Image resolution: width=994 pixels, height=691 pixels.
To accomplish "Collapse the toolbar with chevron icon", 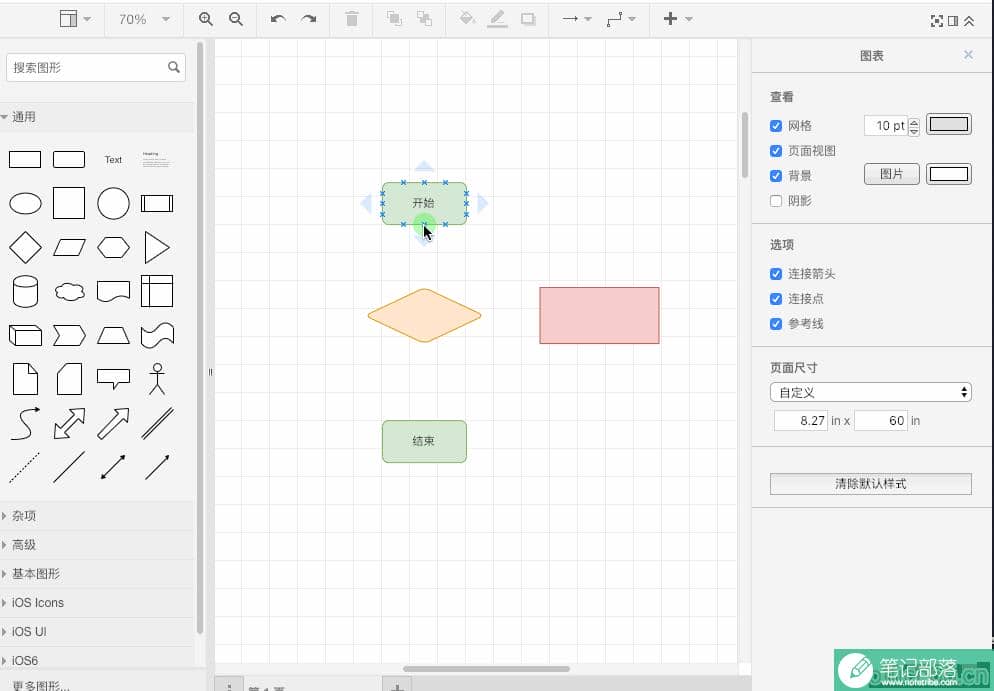I will (969, 21).
